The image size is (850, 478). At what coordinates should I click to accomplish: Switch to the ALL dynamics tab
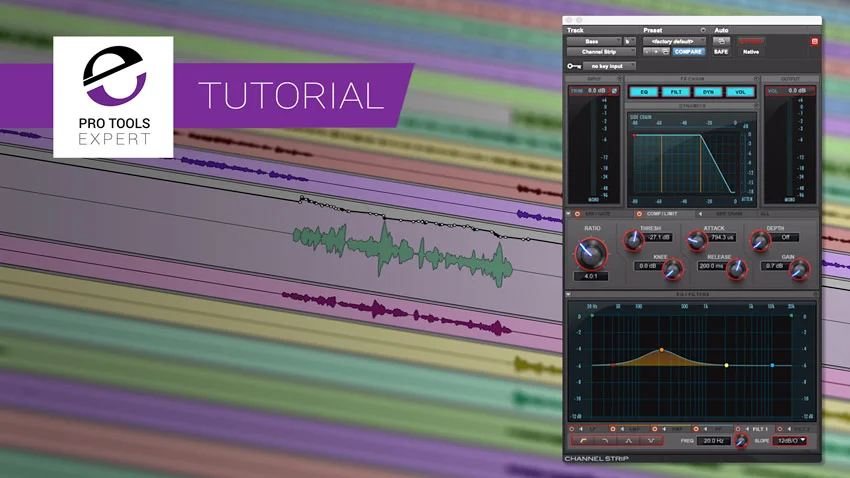764,214
